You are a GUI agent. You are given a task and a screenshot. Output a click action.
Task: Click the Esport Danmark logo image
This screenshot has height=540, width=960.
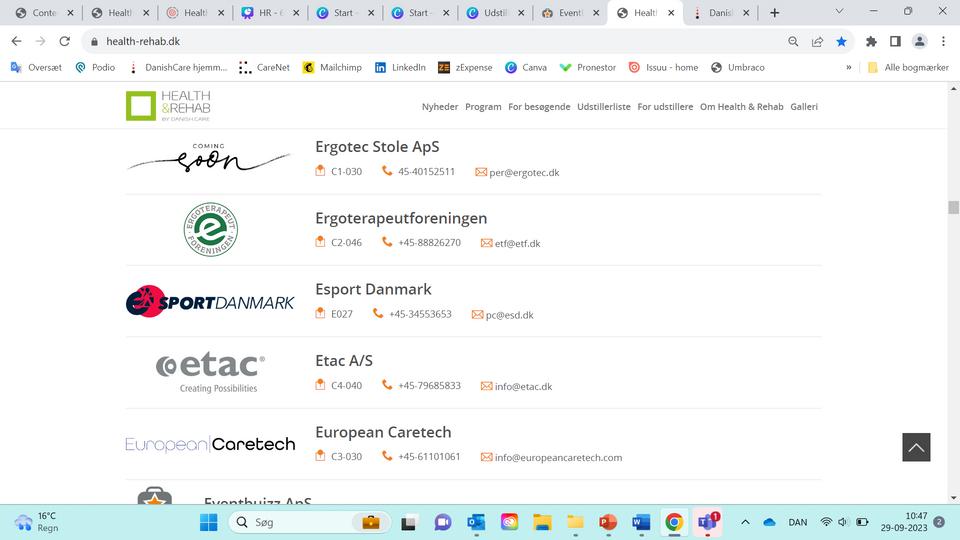(210, 301)
